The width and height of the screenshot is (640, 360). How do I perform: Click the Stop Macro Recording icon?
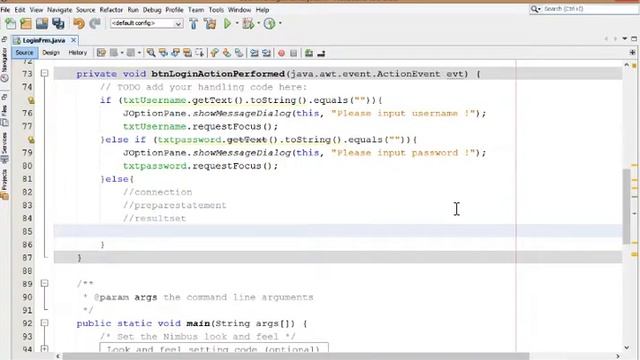293,53
